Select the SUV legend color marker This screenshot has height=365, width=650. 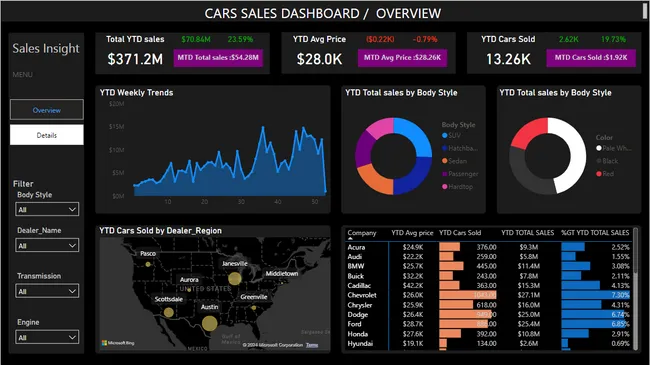pos(445,135)
